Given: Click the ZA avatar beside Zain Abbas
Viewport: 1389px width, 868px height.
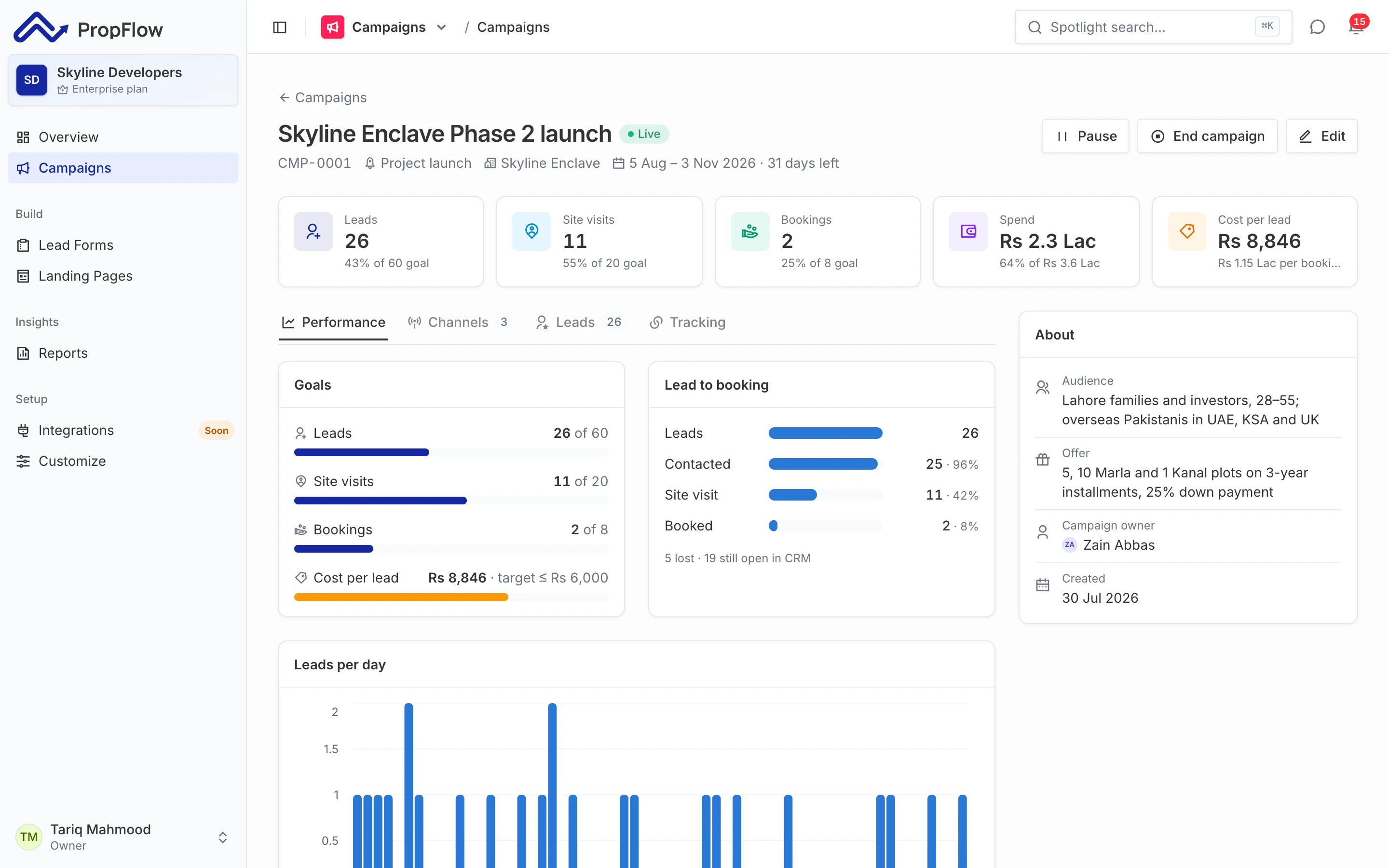Looking at the screenshot, I should 1069,545.
